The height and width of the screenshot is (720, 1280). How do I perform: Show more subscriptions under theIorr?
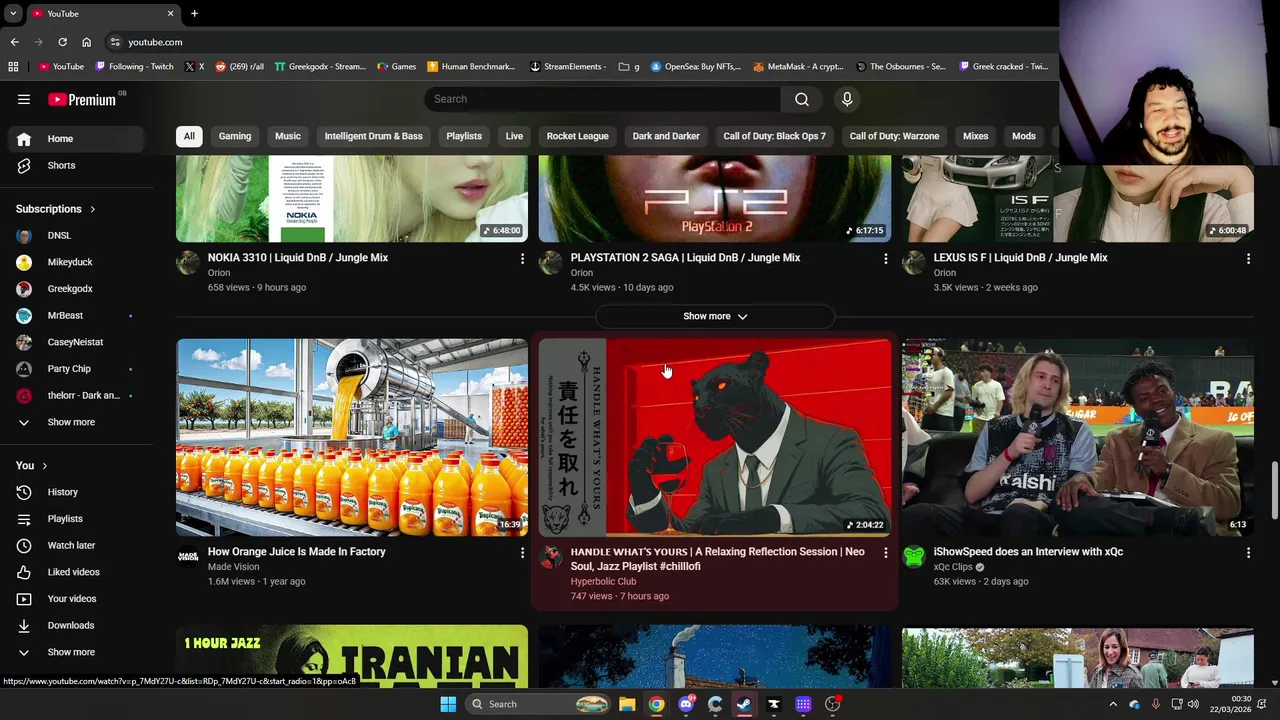(x=72, y=422)
